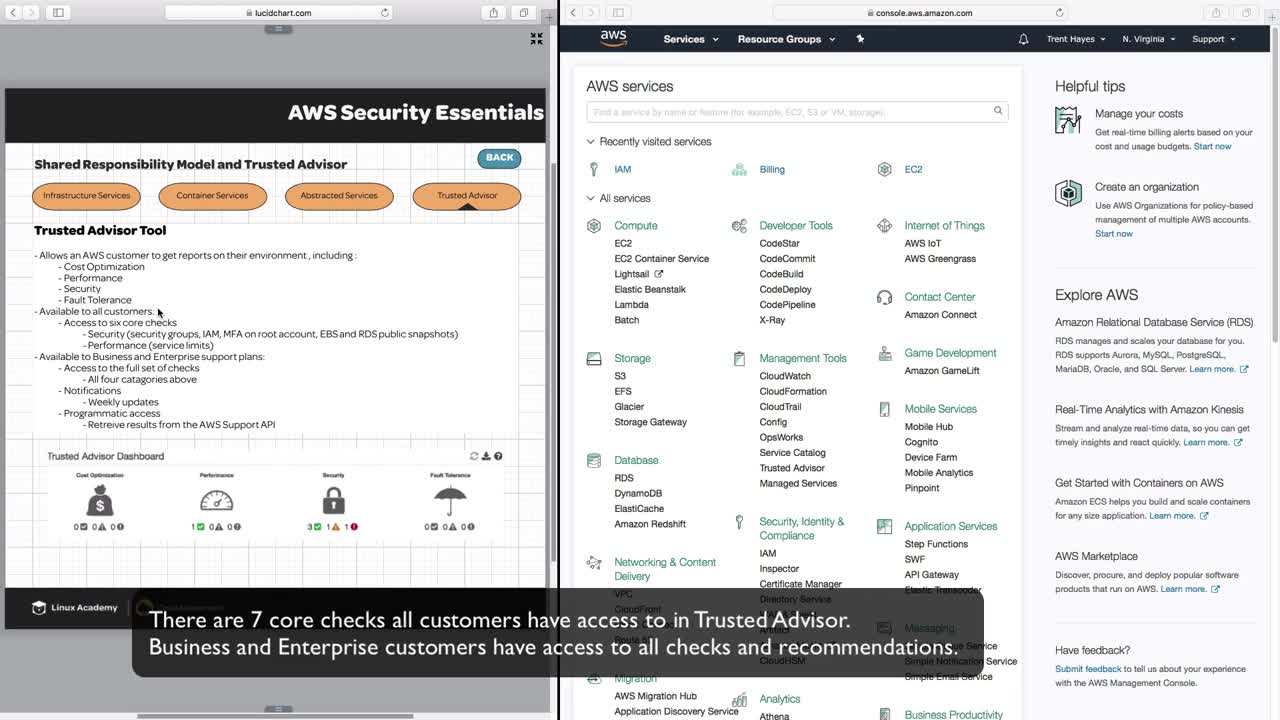Click the lucidchart.com address bar
This screenshot has height=720, width=1280.
pos(279,13)
